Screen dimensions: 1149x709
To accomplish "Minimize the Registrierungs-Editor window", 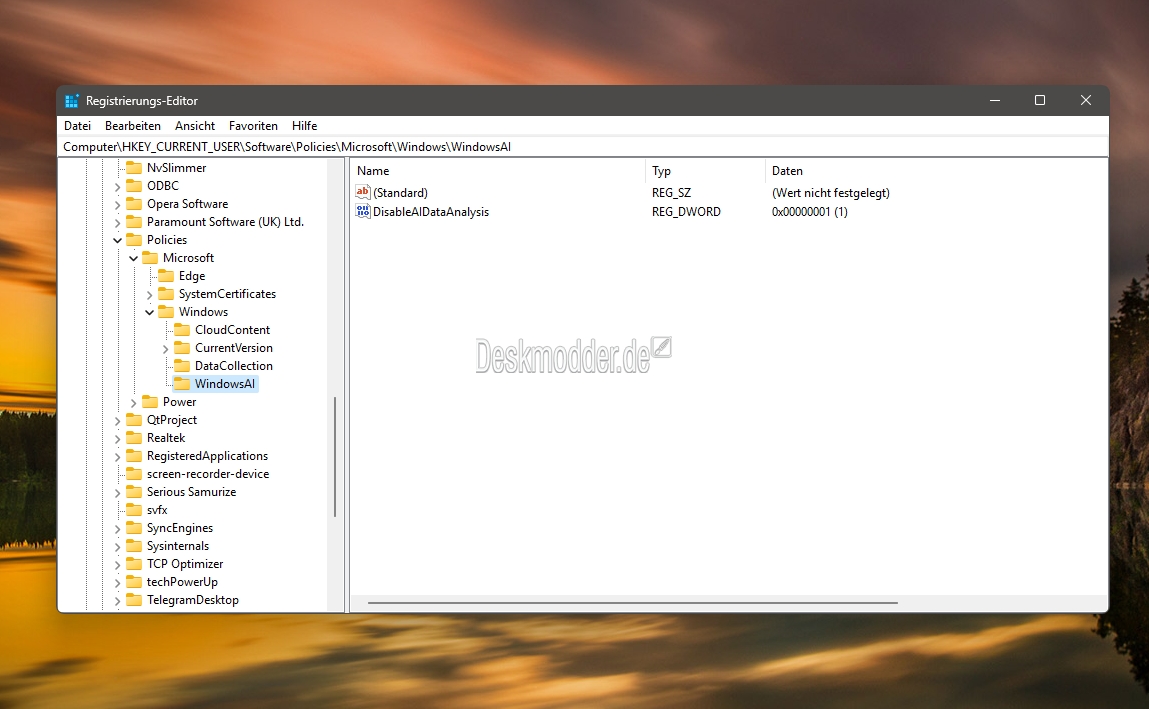I will (994, 100).
